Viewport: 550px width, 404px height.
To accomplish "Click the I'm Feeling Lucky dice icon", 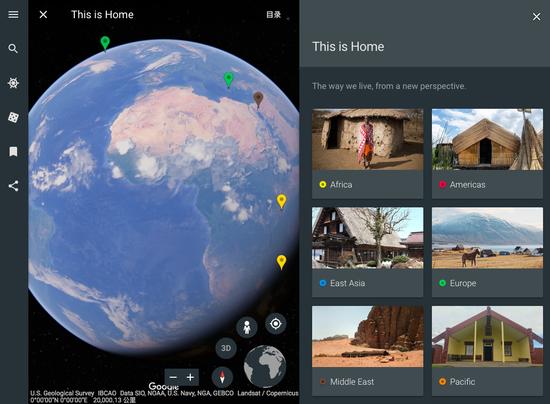I will [x=13, y=117].
